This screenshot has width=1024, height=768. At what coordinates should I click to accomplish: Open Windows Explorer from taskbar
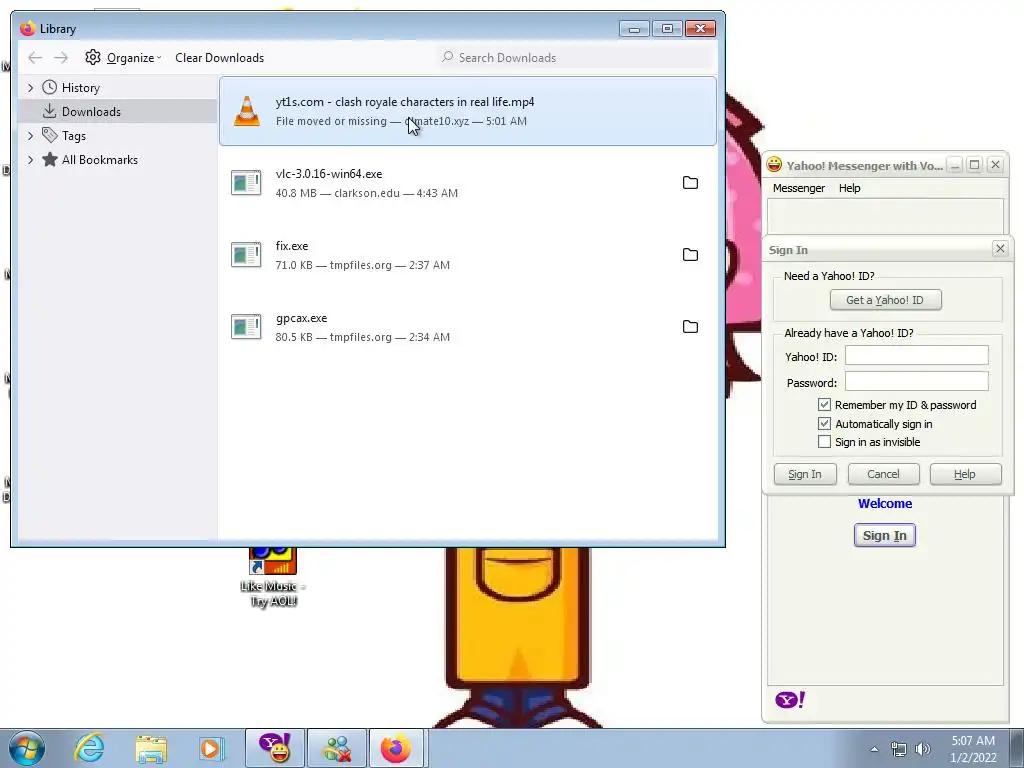151,748
